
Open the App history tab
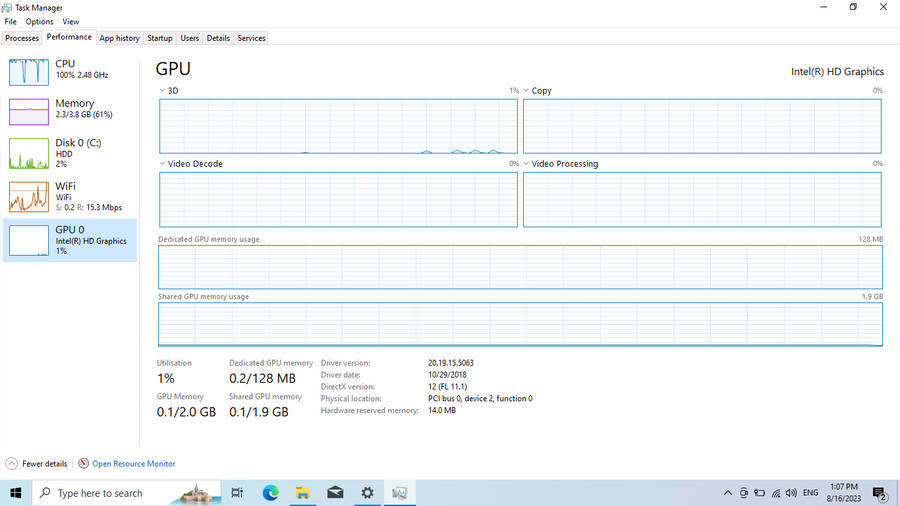tap(119, 38)
